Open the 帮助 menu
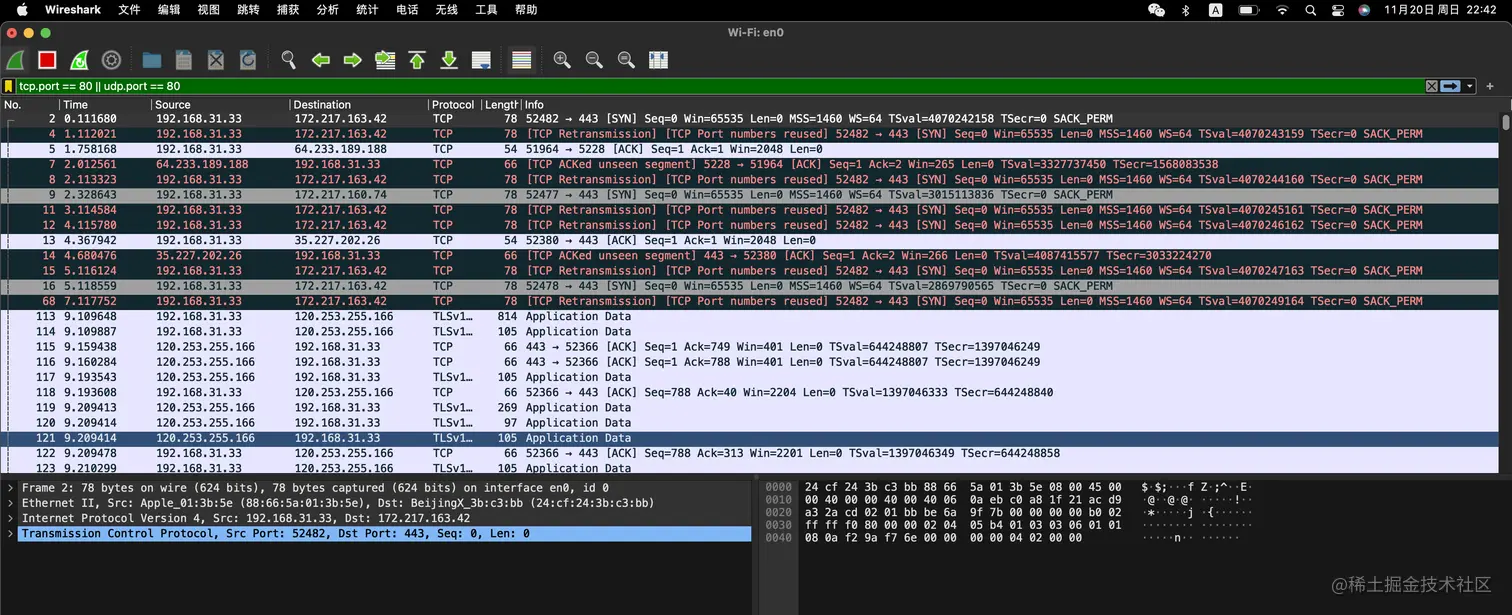This screenshot has height=615, width=1512. 526,10
